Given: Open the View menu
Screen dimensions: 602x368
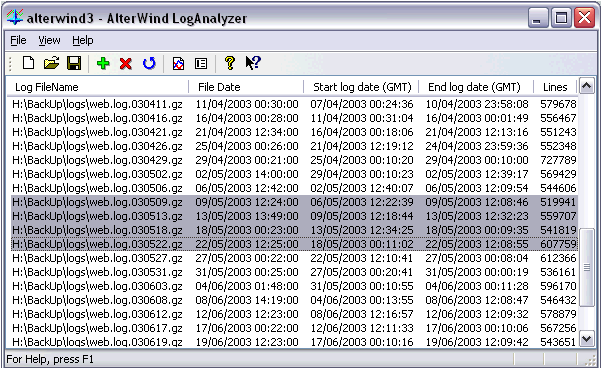Looking at the screenshot, I should pos(49,40).
